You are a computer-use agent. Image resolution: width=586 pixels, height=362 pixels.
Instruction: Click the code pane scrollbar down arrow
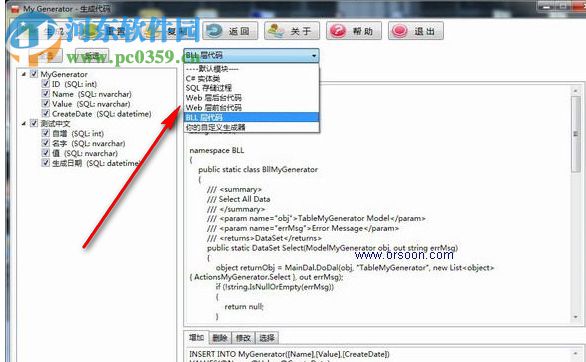[x=575, y=317]
